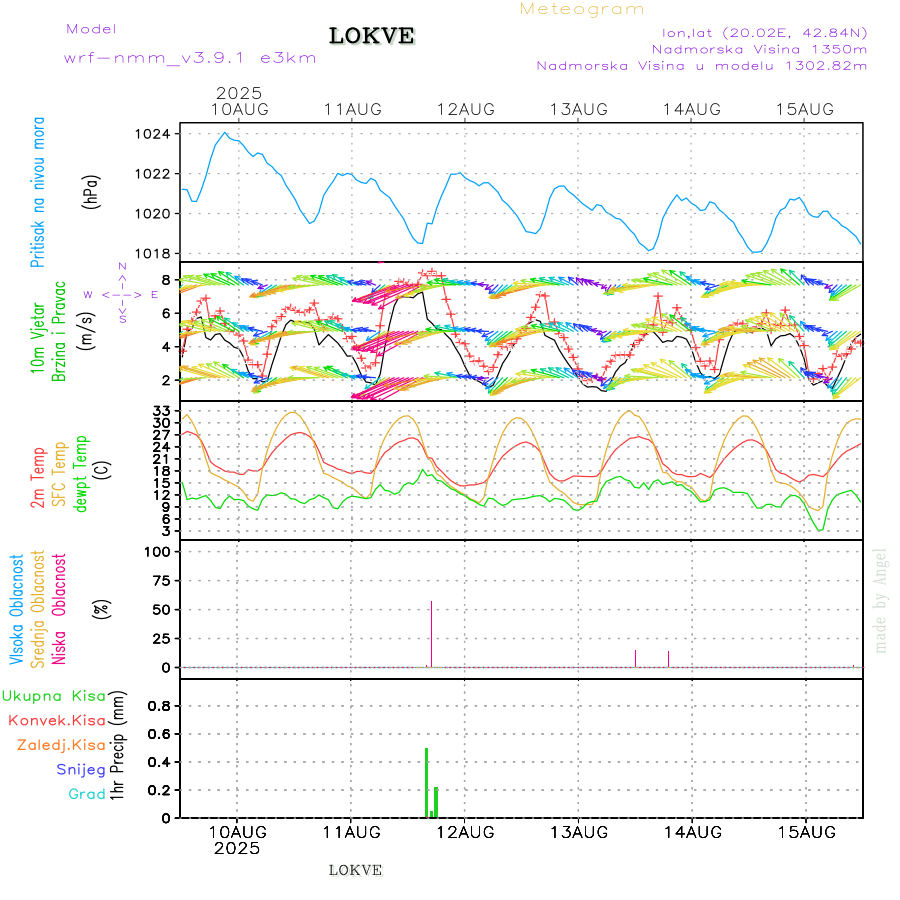This screenshot has height=900, width=900.
Task: Click the Konvek.Kisa legend label
Action: (x=57, y=720)
